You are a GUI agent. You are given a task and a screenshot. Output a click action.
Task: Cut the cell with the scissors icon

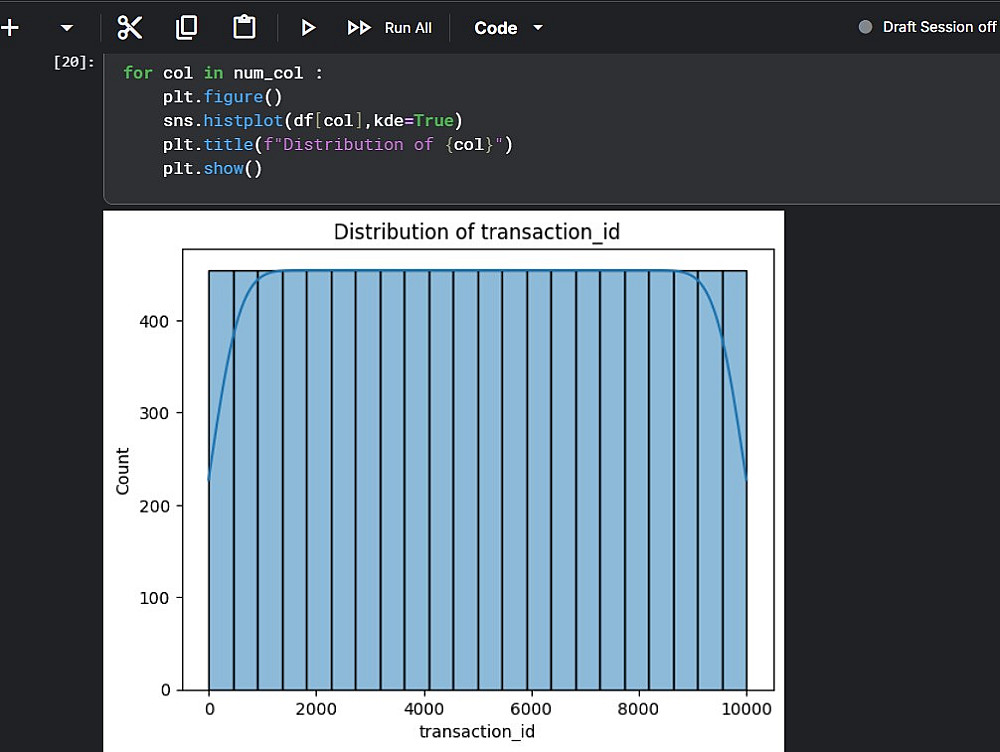tap(130, 28)
